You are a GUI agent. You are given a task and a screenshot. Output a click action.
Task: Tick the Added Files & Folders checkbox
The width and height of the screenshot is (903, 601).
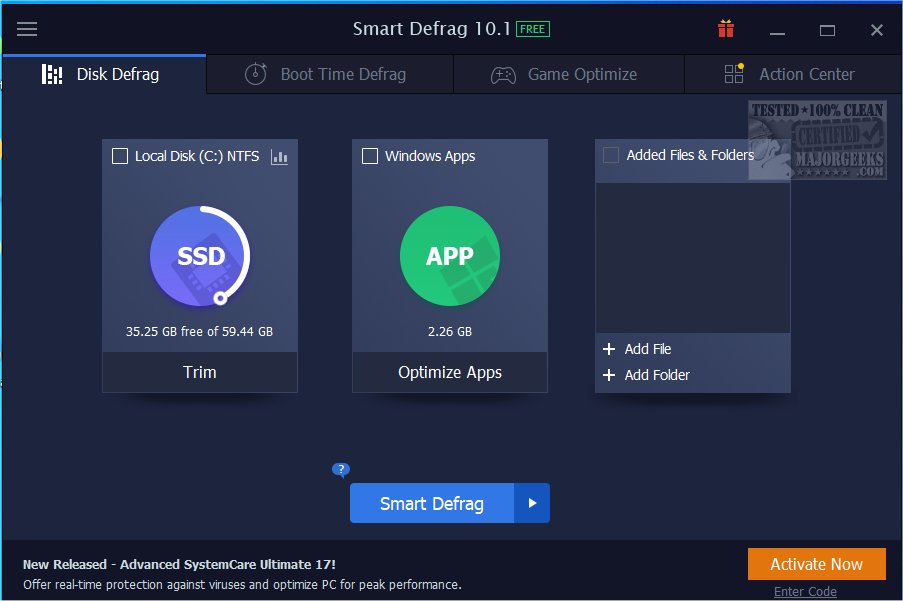[611, 155]
